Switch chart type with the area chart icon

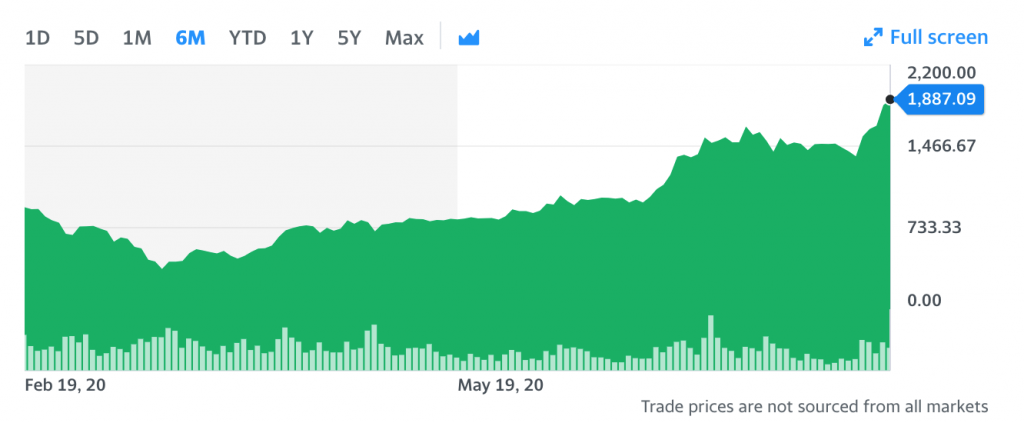(469, 38)
